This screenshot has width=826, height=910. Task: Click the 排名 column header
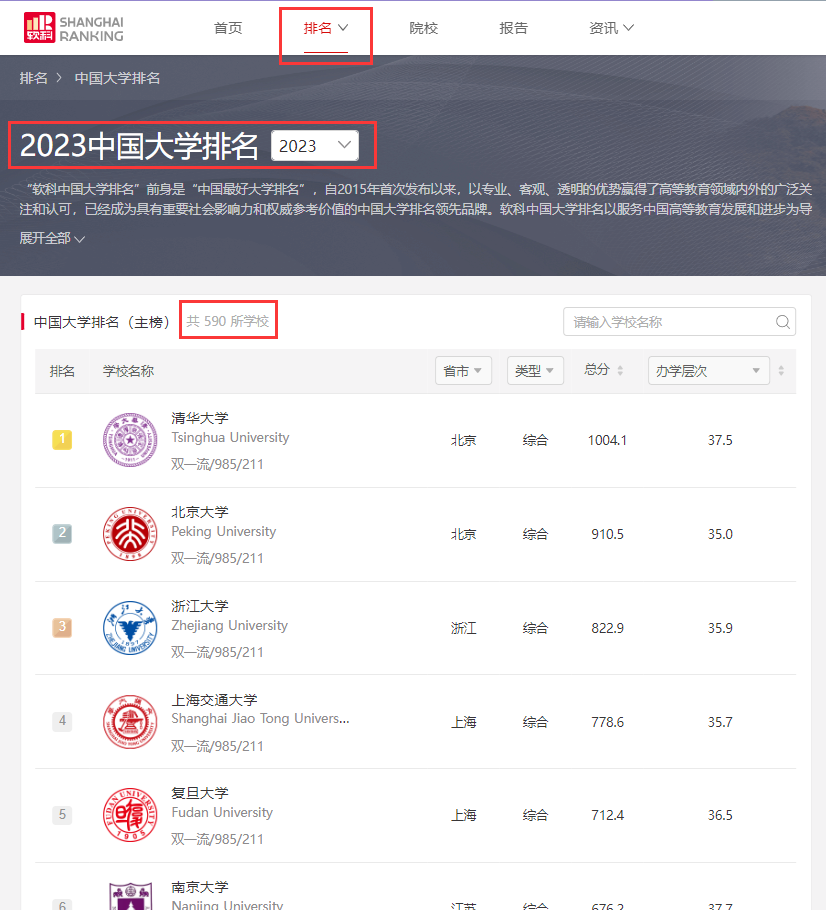(x=62, y=371)
